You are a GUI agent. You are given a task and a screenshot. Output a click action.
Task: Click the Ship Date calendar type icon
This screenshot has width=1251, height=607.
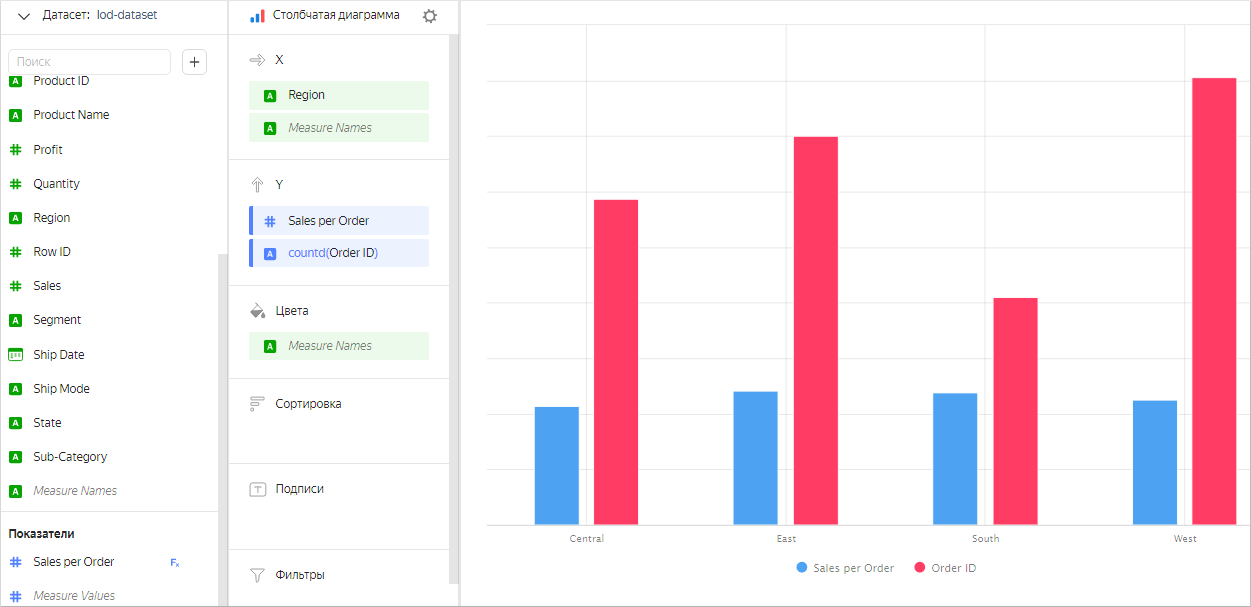click(x=15, y=355)
